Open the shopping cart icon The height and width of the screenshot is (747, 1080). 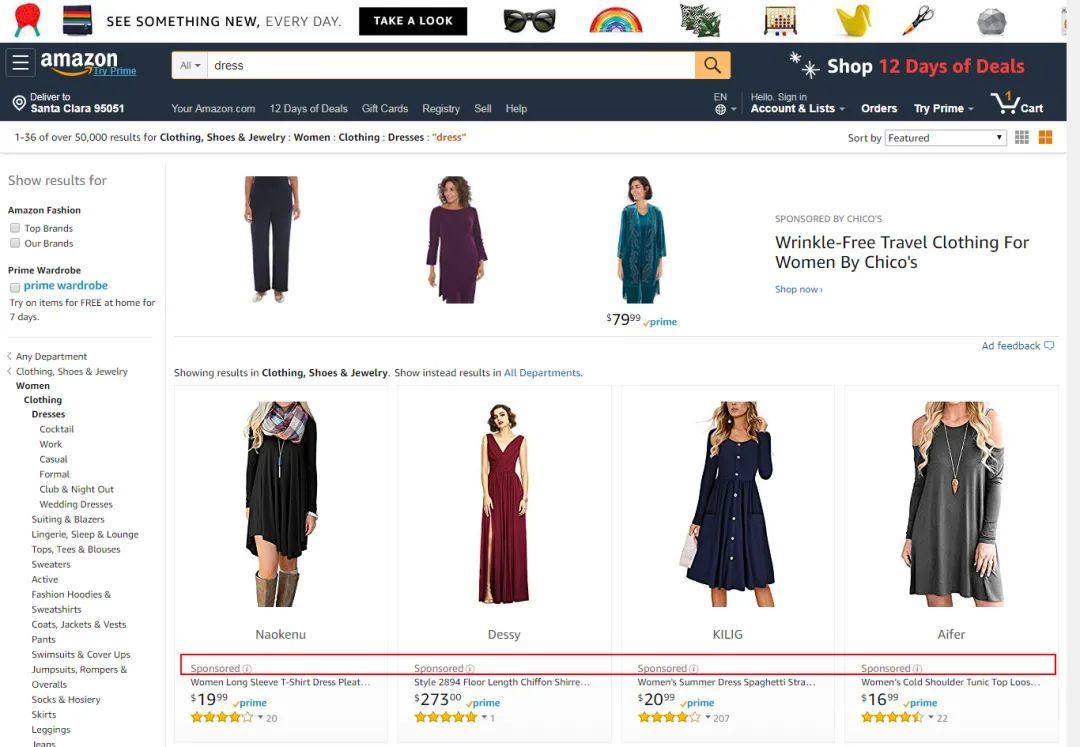[x=1005, y=103]
